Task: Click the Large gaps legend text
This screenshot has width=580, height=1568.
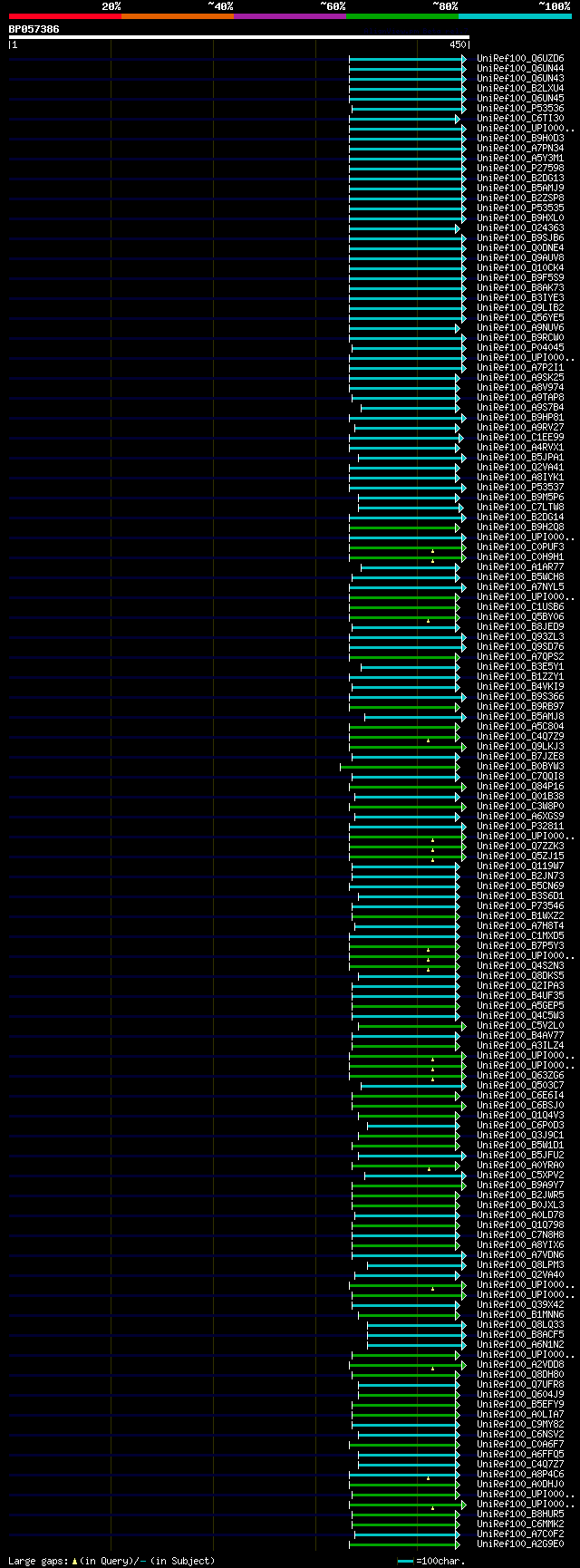Action: point(111,1561)
